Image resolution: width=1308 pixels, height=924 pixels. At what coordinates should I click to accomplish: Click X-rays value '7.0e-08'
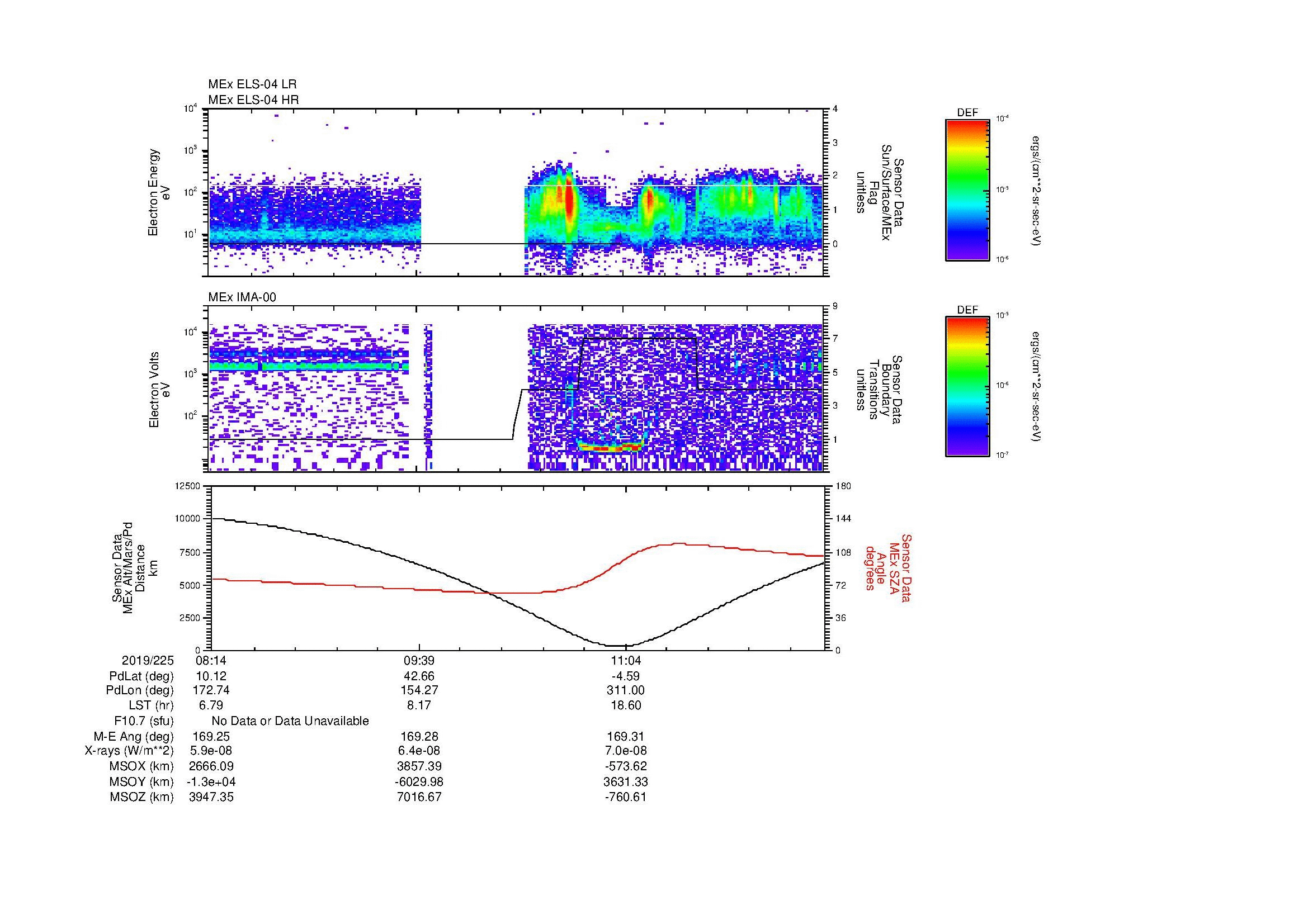coord(626,751)
